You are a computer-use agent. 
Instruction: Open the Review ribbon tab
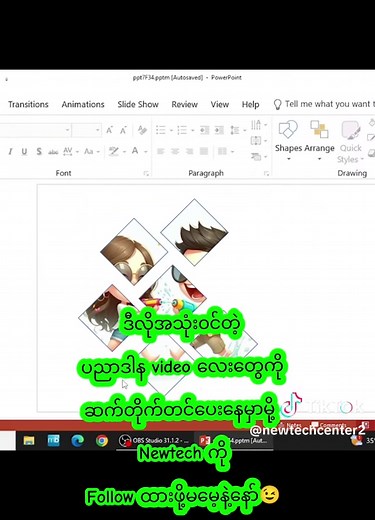tap(185, 104)
